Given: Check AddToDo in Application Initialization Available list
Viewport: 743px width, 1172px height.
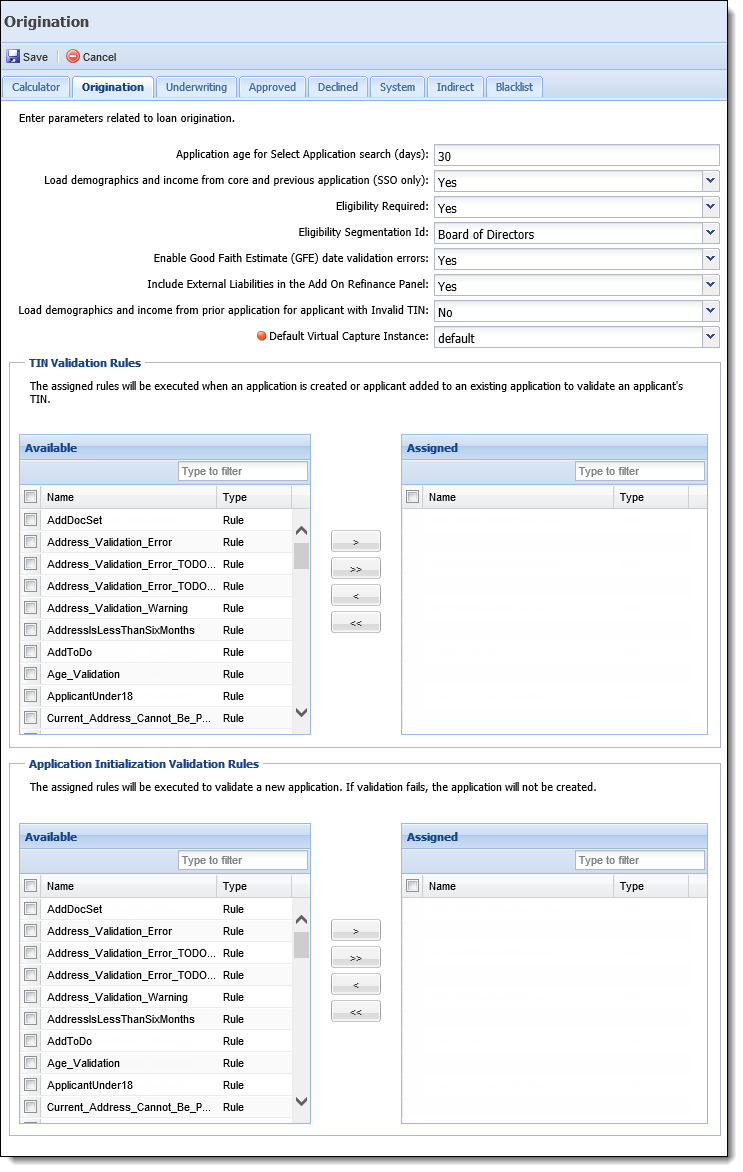Looking at the screenshot, I should click(x=31, y=1040).
